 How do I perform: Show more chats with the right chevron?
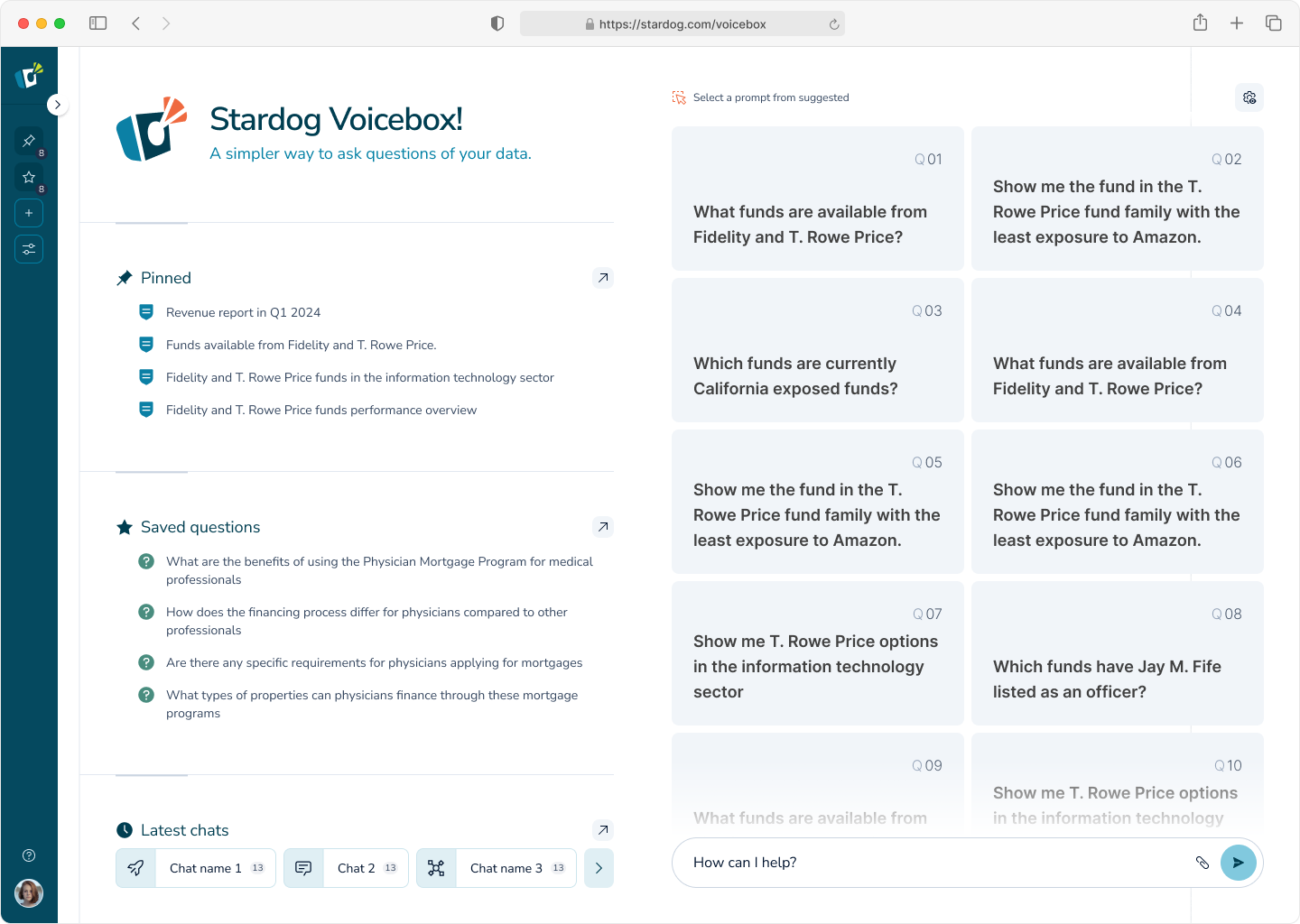point(599,867)
